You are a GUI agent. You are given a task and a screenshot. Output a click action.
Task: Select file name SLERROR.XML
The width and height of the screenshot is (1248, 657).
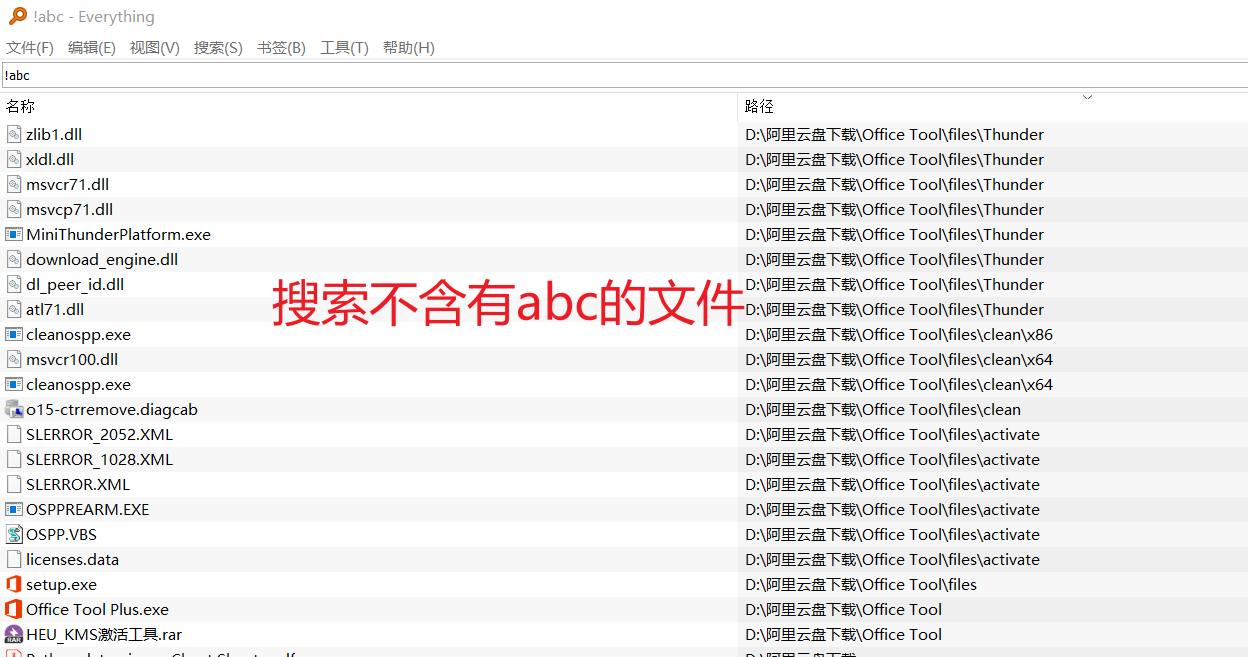(x=78, y=484)
